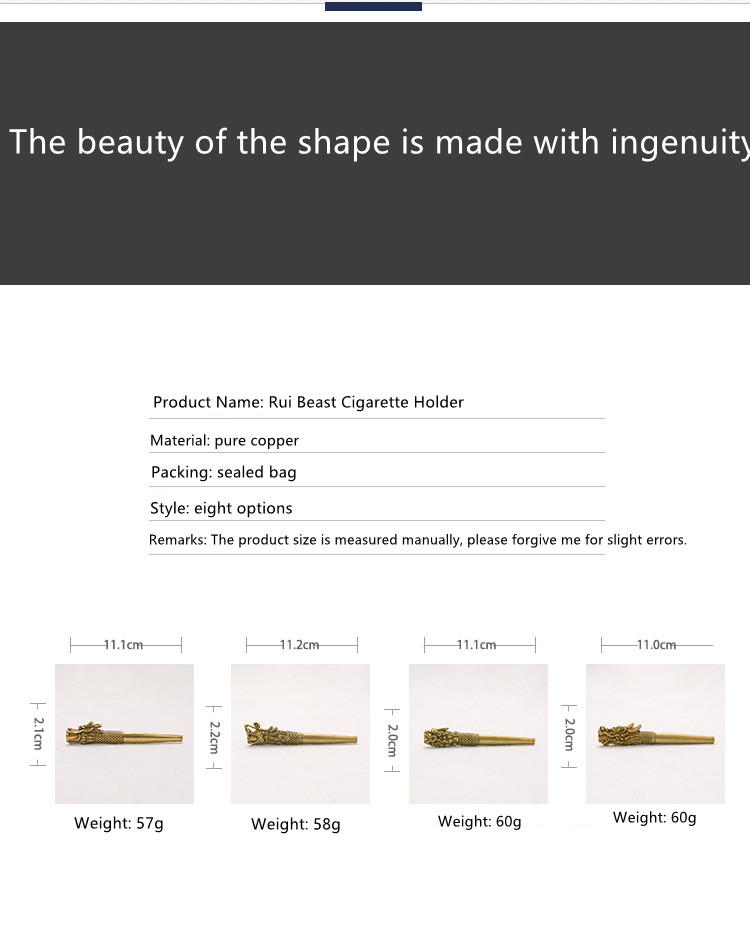Select the 'Style: eight options' row
This screenshot has width=750, height=932.
(x=221, y=508)
